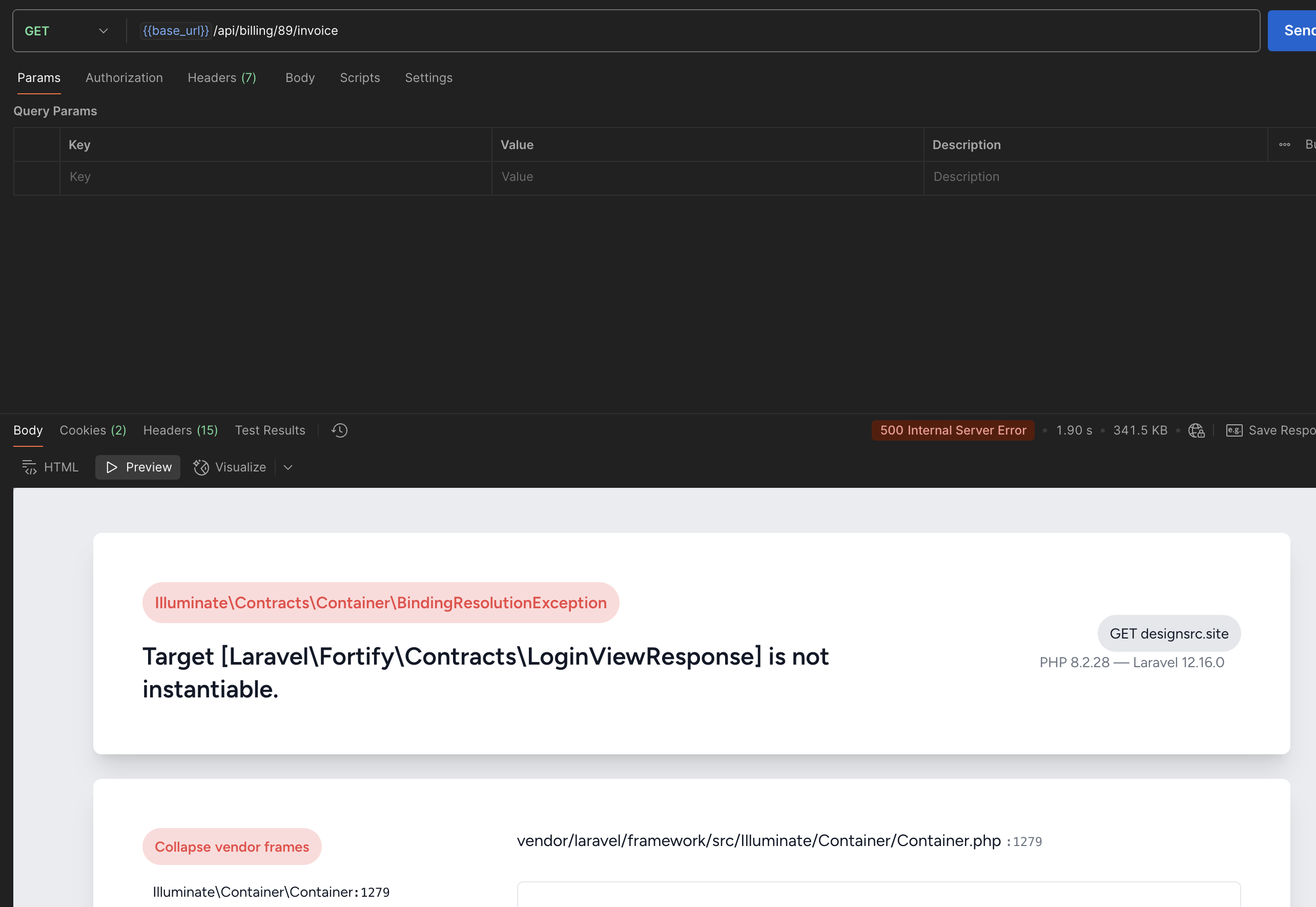1316x907 pixels.
Task: Open the Settings tab
Action: tap(428, 78)
